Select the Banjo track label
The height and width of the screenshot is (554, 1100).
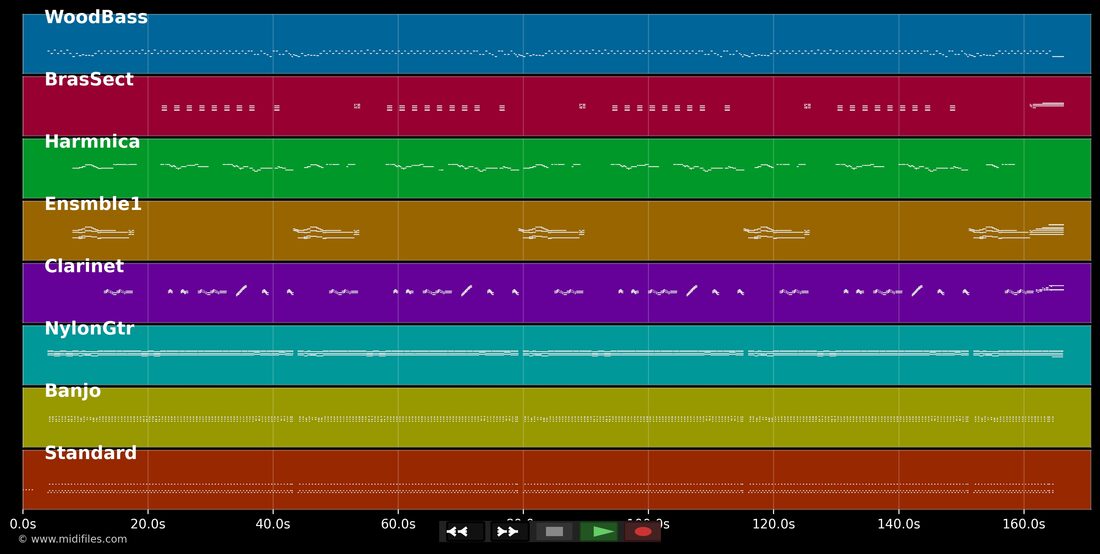pos(72,391)
